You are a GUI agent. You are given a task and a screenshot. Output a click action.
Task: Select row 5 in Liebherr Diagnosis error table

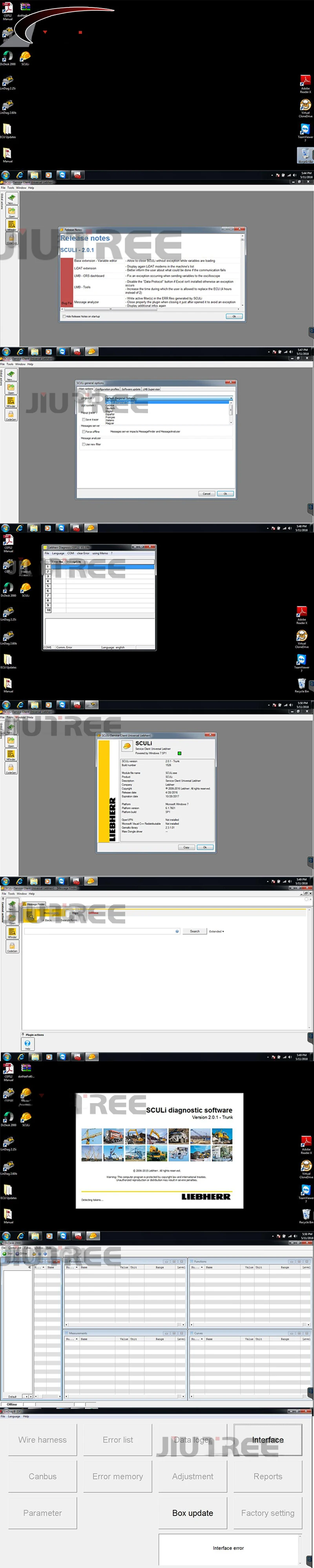(x=99, y=586)
